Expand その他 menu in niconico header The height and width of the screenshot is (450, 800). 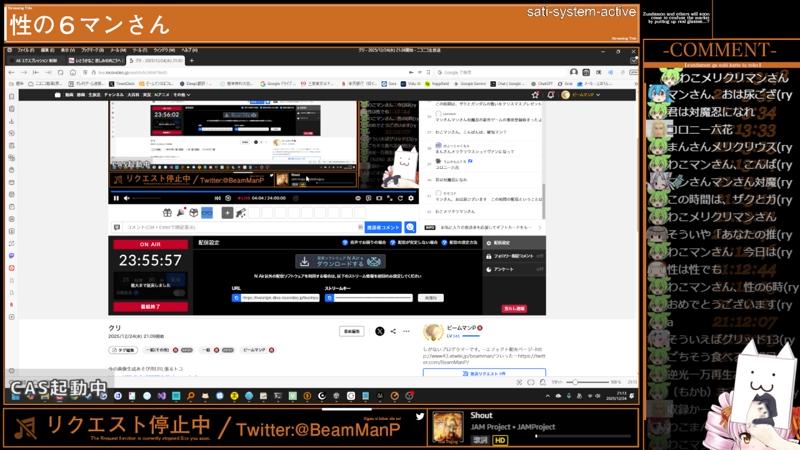(182, 94)
